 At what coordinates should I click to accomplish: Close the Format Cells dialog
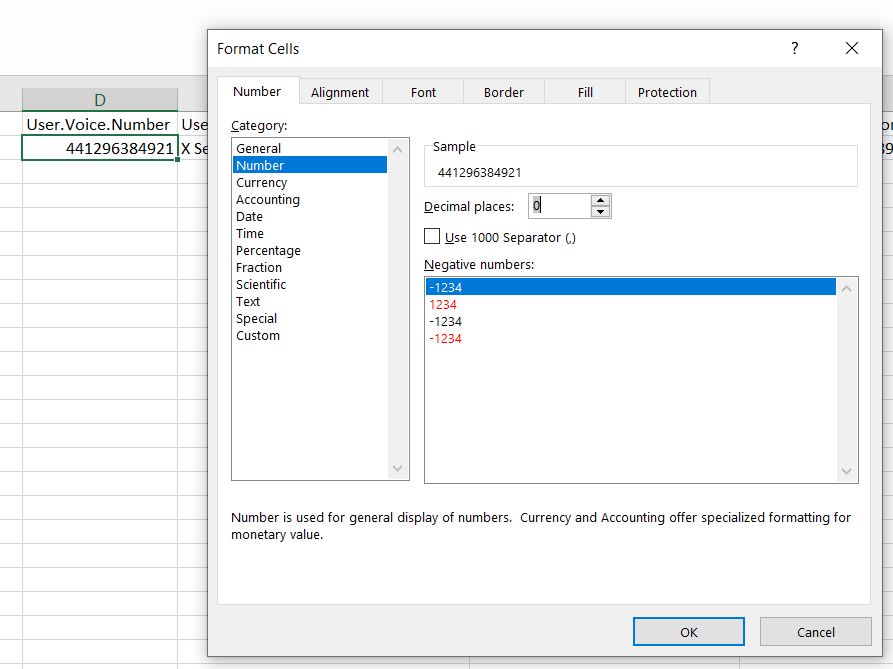[x=851, y=48]
